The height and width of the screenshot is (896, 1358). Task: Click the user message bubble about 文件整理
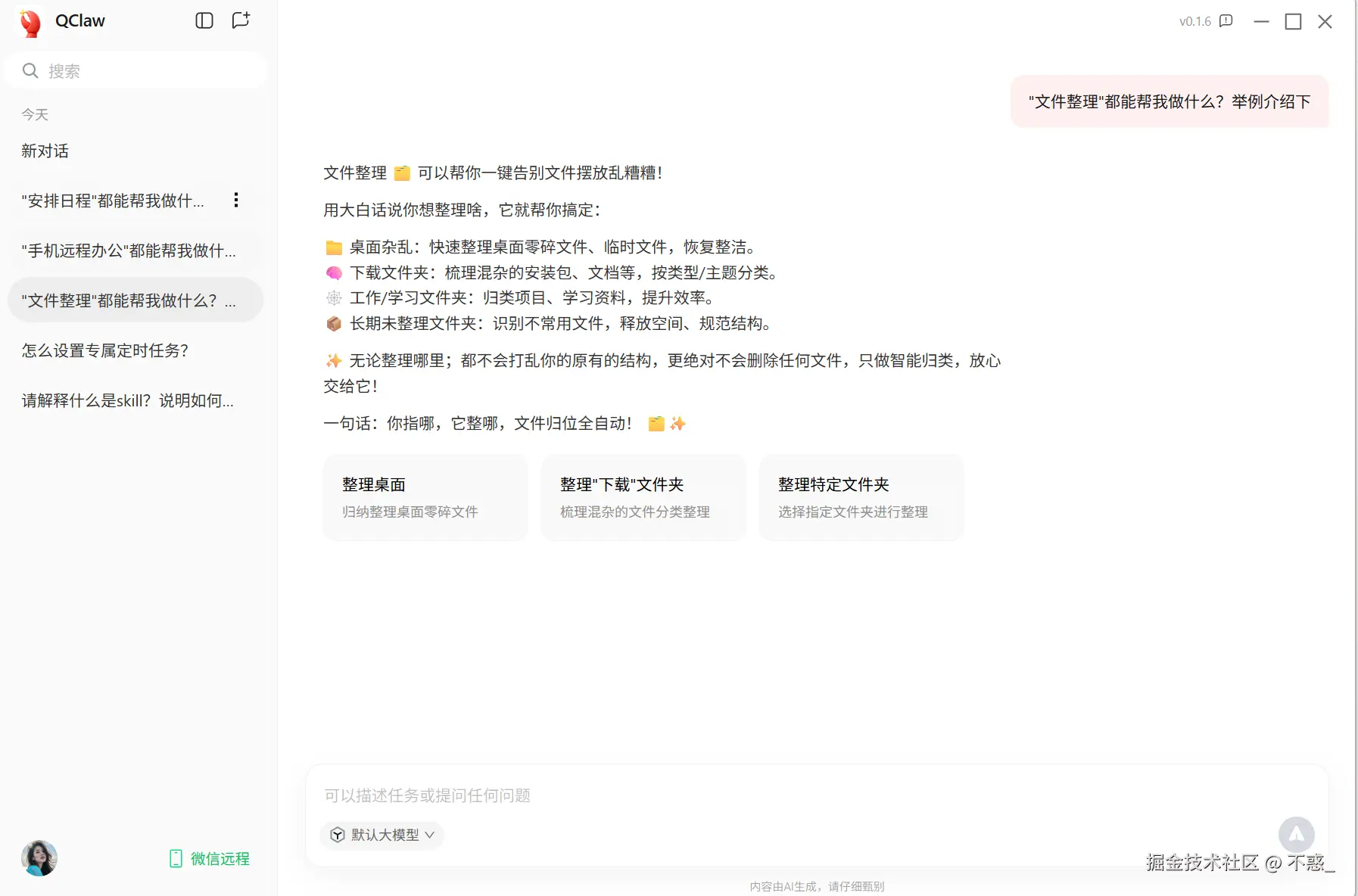point(1170,101)
